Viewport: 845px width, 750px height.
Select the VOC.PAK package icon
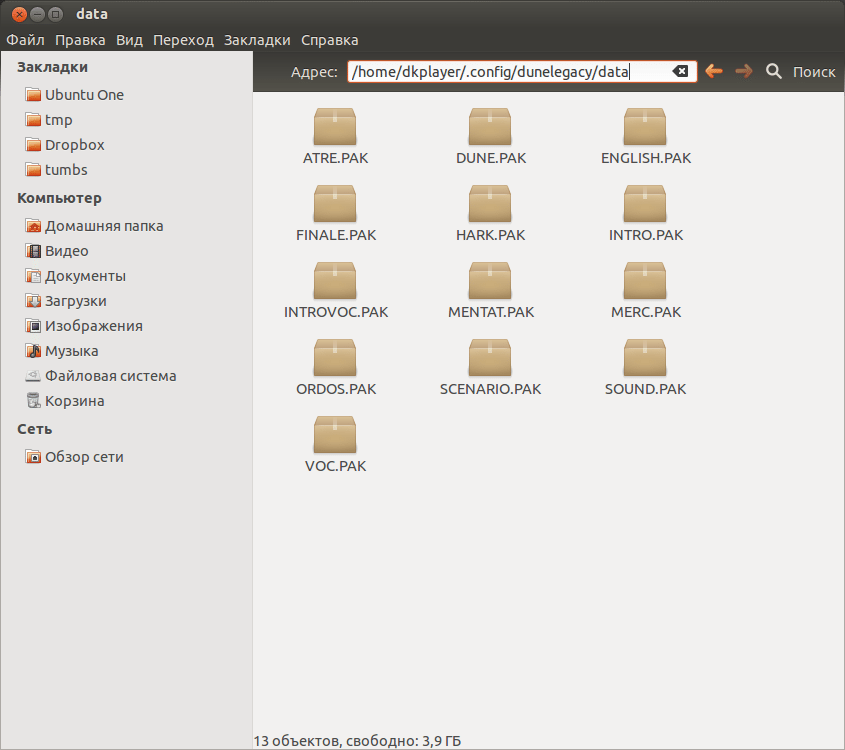[x=335, y=435]
